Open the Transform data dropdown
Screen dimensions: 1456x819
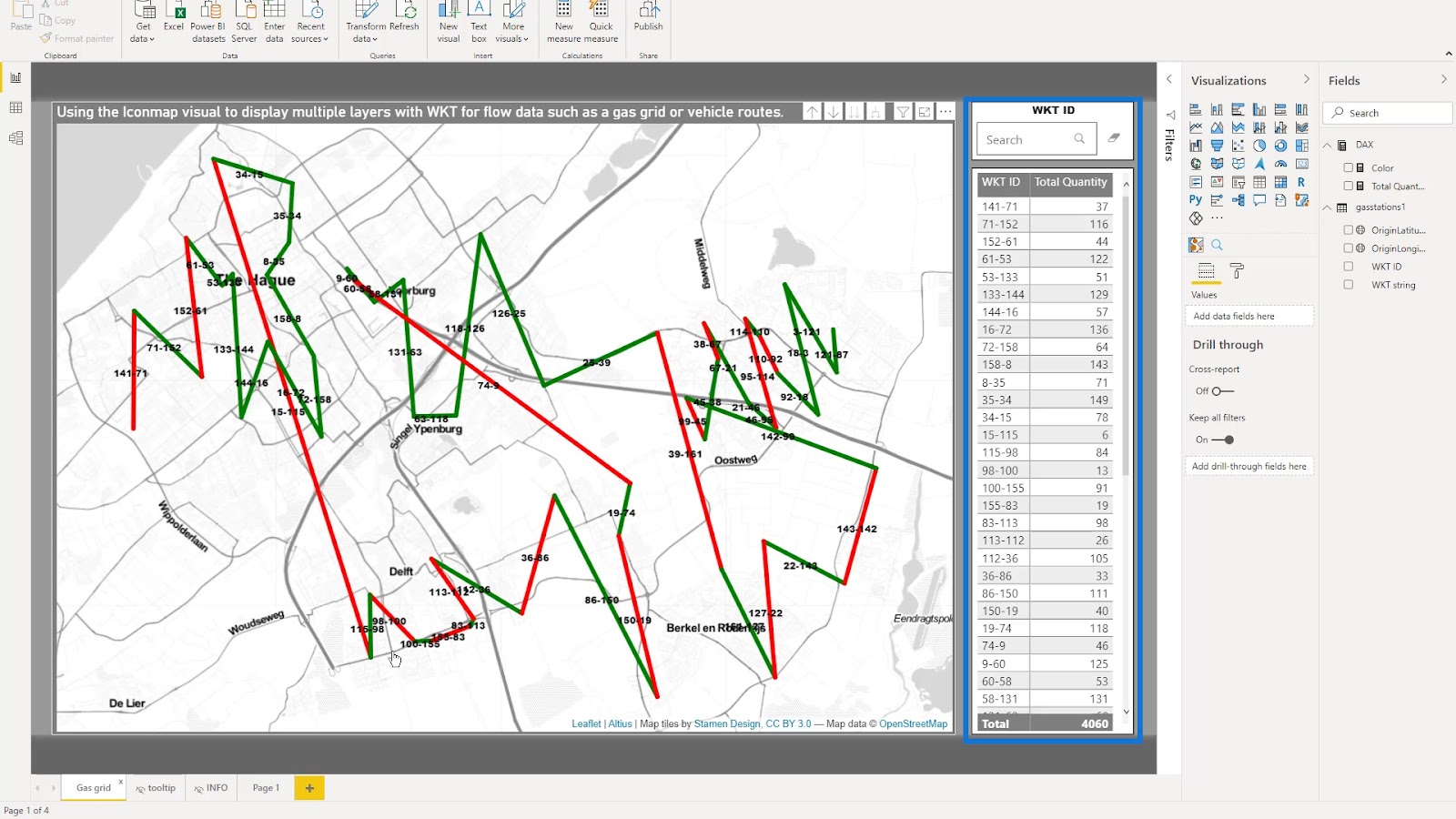(x=366, y=21)
